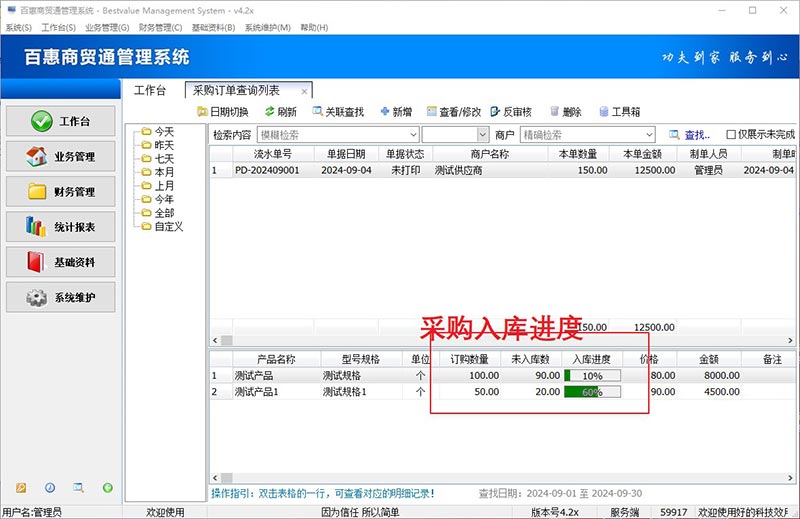Switch to 工作台 tab
The width and height of the screenshot is (800, 519).
(149, 91)
